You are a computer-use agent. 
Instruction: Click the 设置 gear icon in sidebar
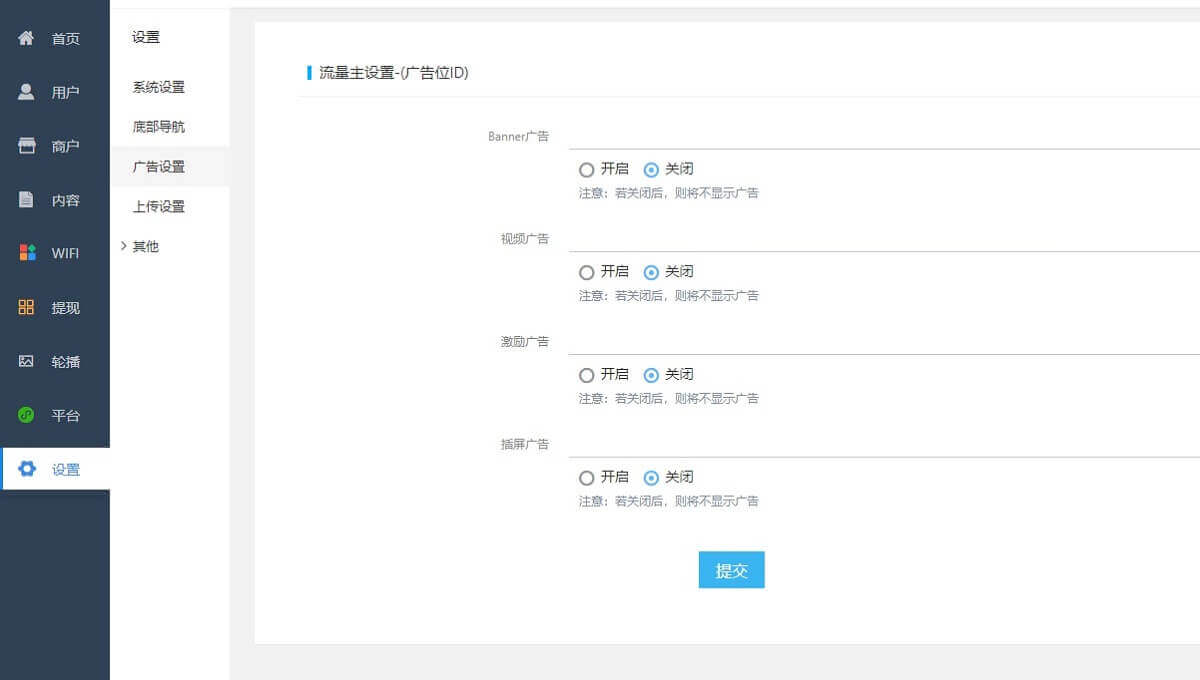click(x=27, y=468)
